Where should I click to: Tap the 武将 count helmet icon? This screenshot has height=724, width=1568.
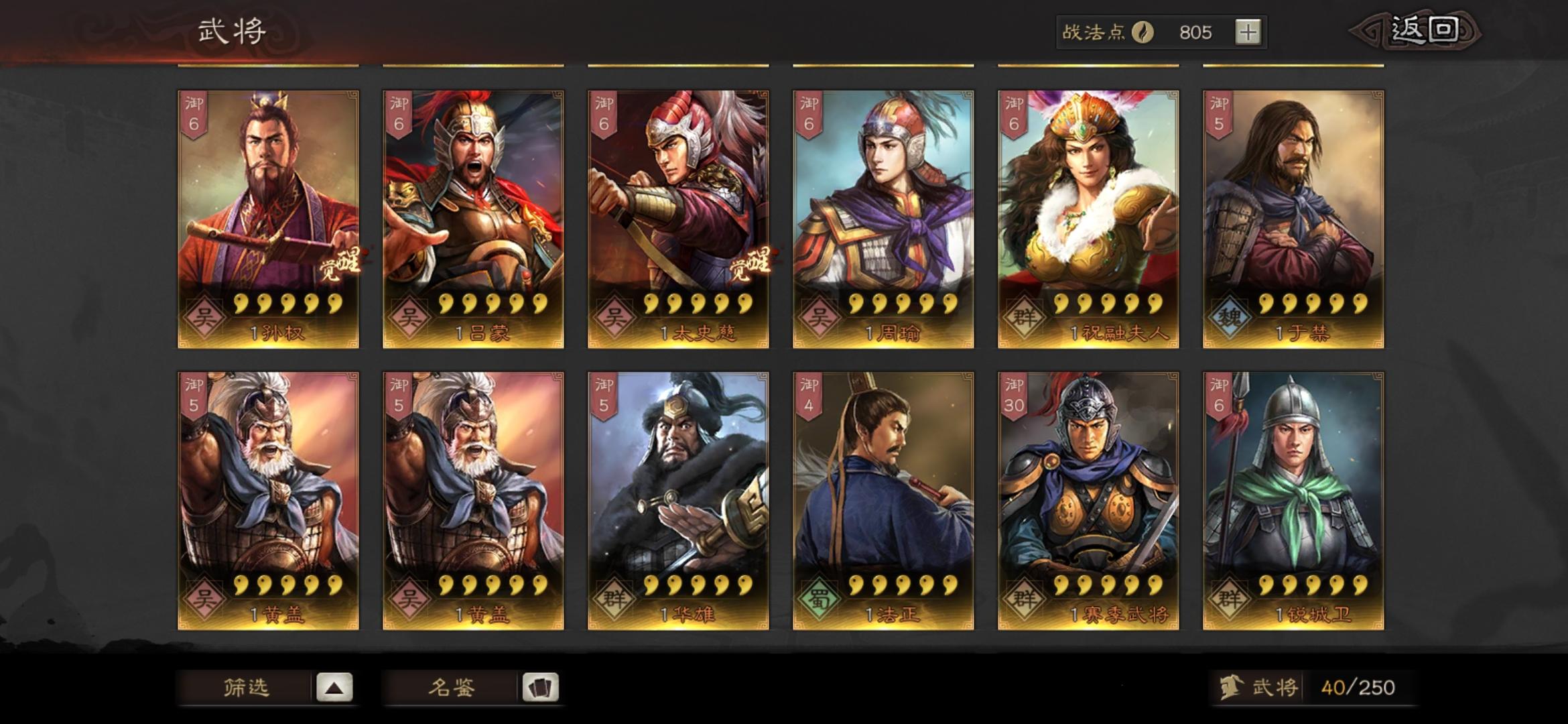coord(1231,688)
